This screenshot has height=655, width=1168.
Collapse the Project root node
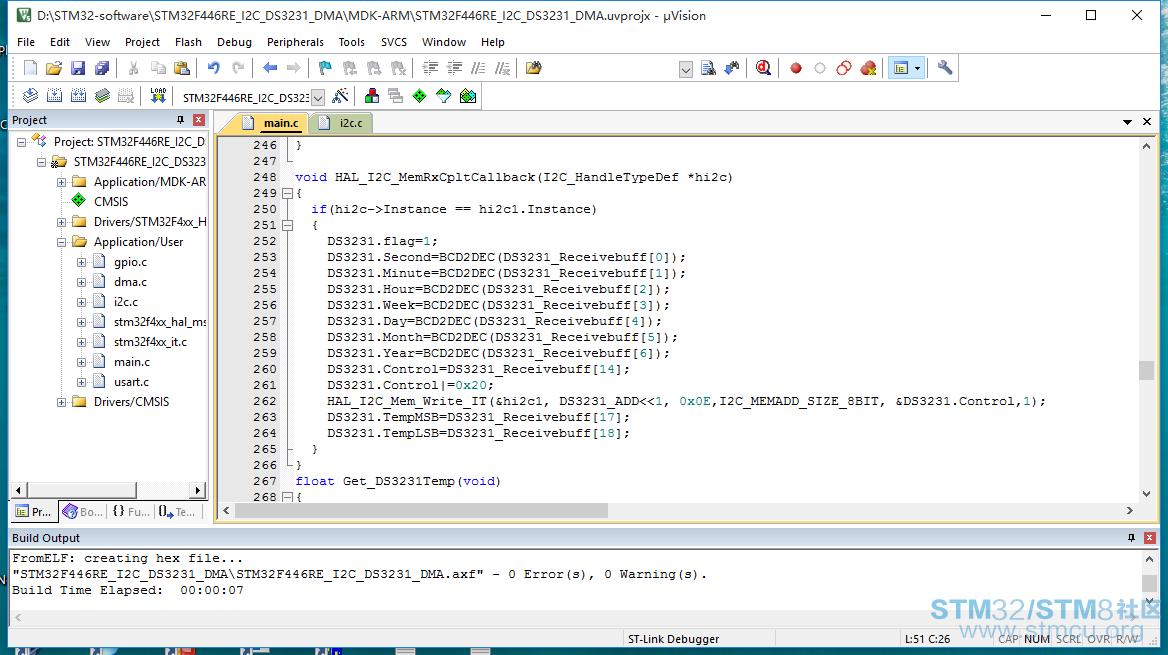point(22,142)
